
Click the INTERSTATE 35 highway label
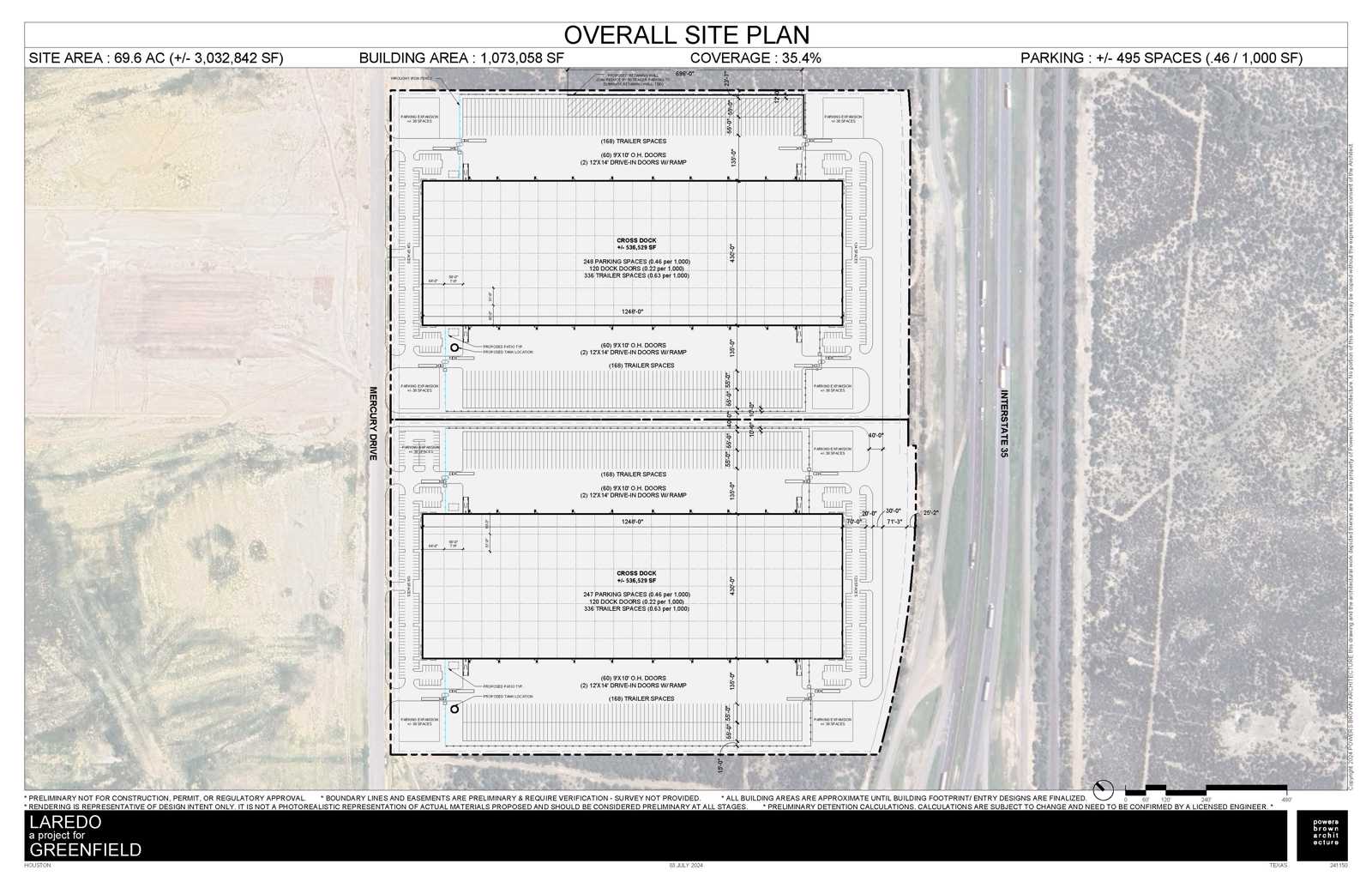tap(1003, 420)
